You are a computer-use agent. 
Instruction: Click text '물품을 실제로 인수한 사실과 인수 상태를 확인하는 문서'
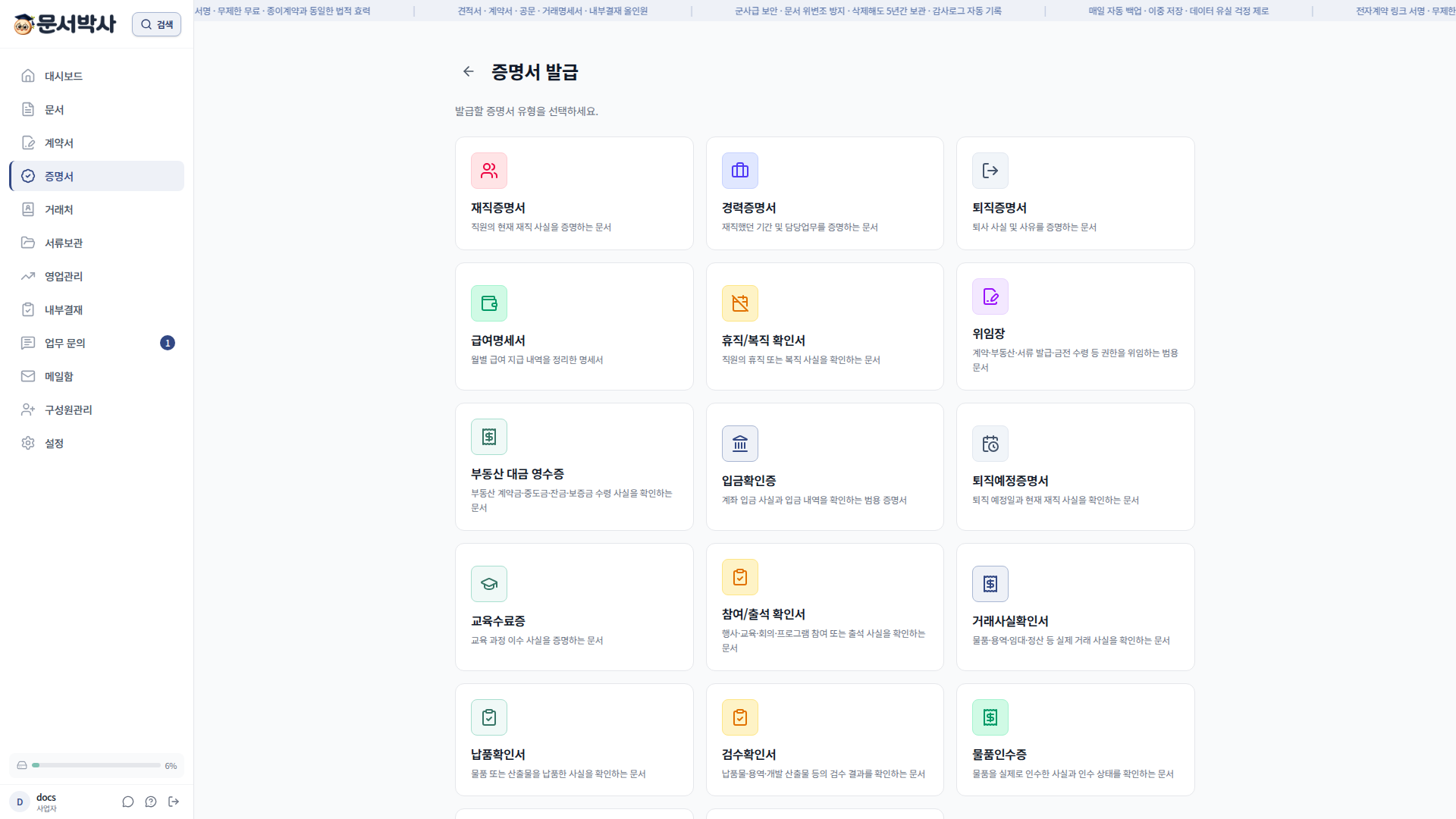coord(1073,773)
